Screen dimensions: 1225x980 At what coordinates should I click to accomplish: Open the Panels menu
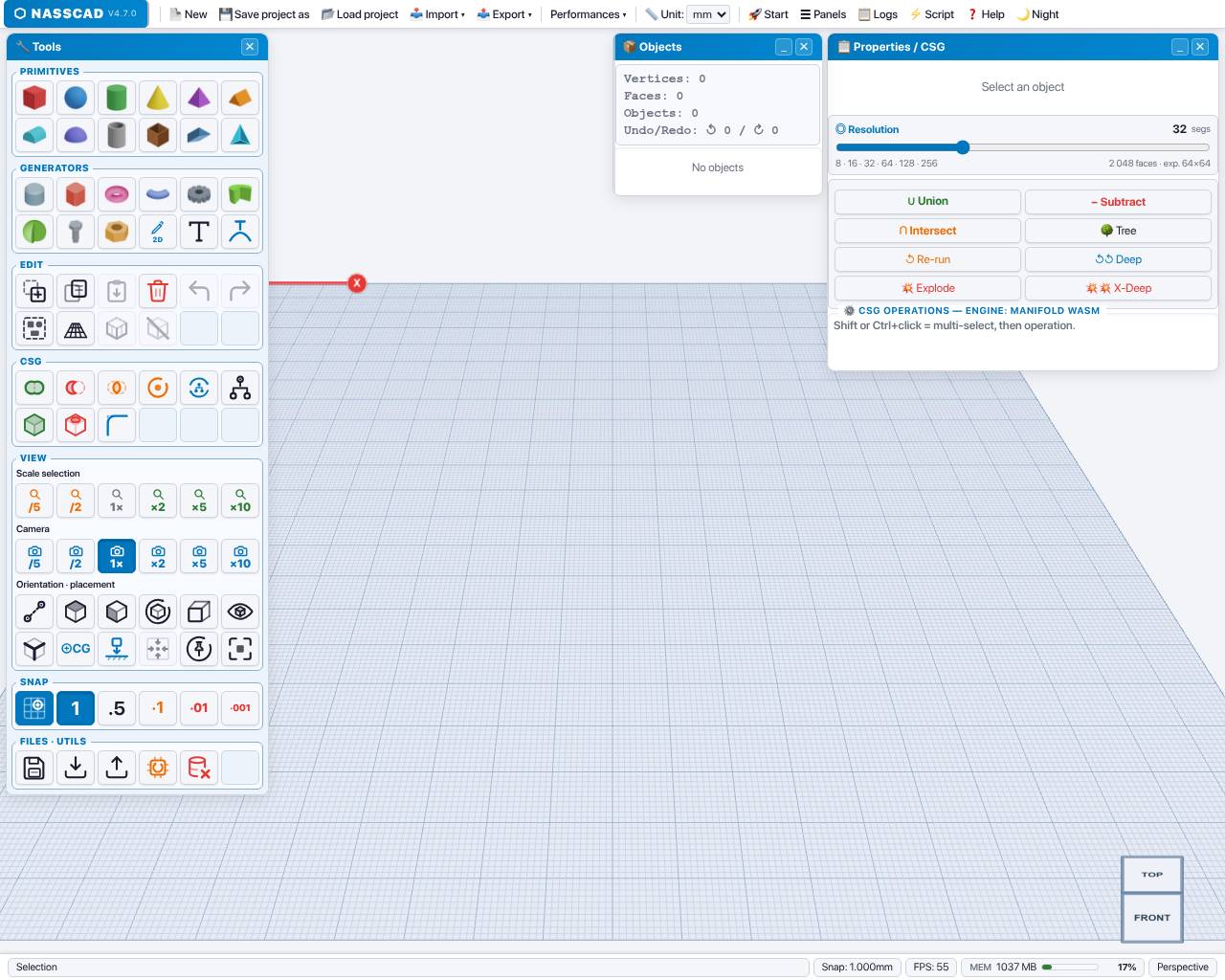click(823, 14)
